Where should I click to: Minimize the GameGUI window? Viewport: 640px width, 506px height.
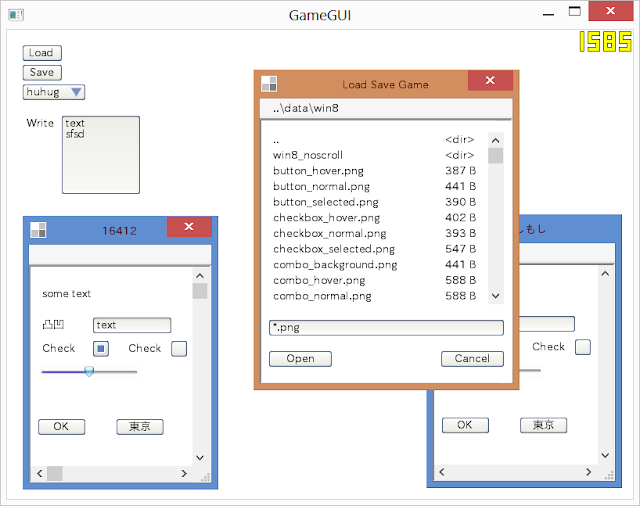[x=549, y=14]
